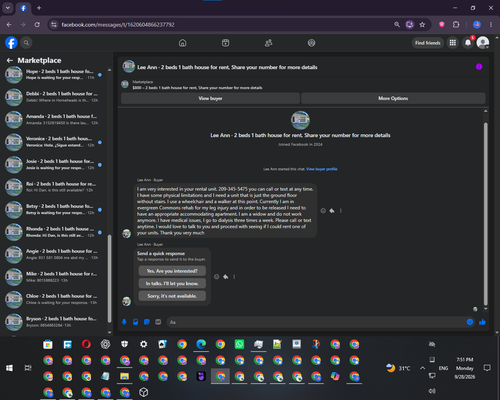Open the Facebook search icon
The width and height of the screenshot is (500, 400).
point(26,43)
